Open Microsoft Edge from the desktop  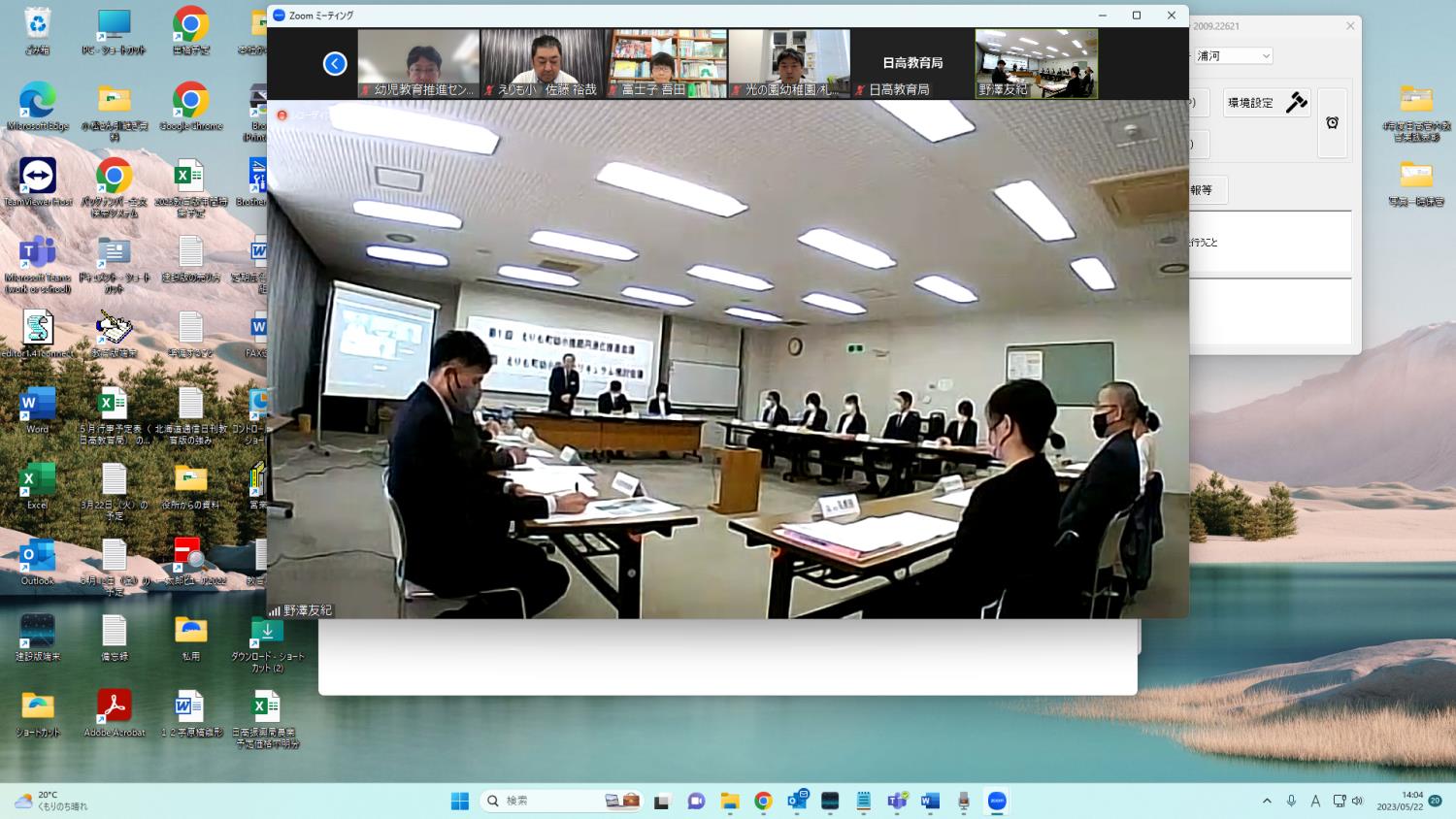pyautogui.click(x=37, y=100)
